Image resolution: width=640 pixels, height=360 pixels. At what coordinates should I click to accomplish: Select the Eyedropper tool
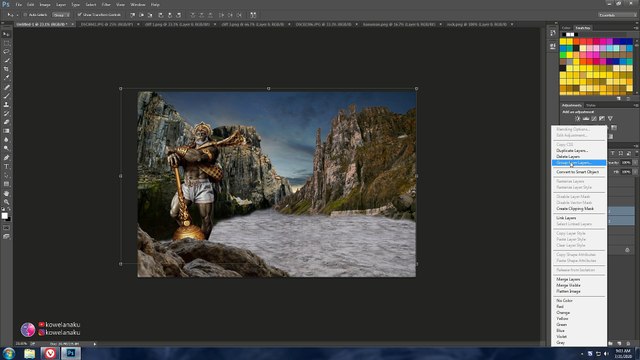pos(6,78)
